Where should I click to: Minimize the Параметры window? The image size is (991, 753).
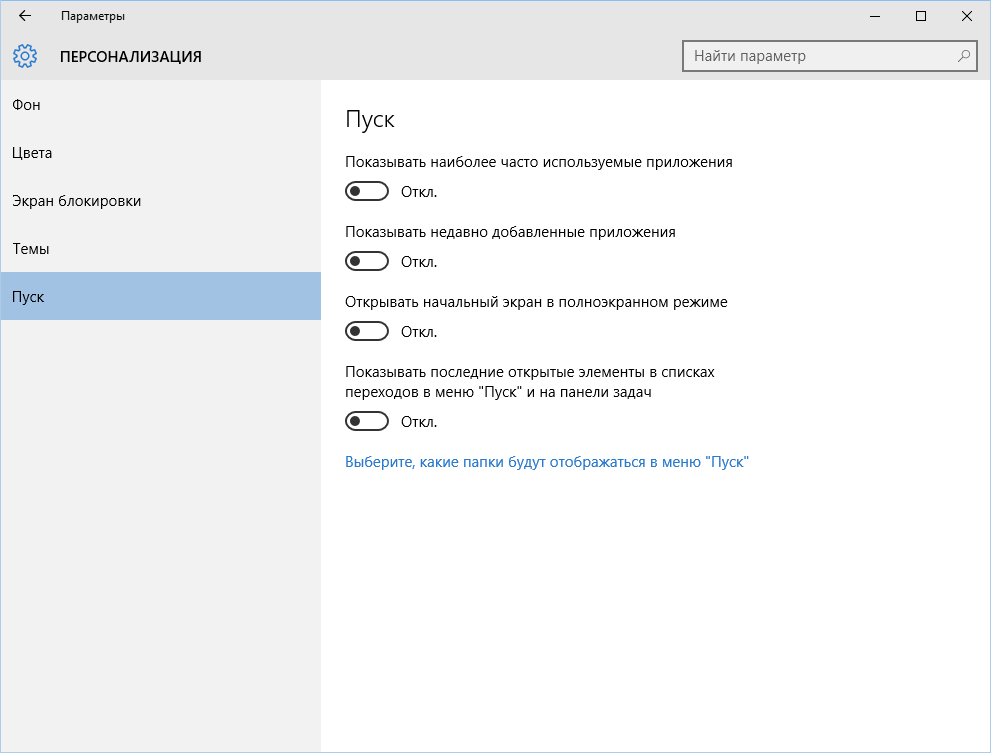click(875, 16)
